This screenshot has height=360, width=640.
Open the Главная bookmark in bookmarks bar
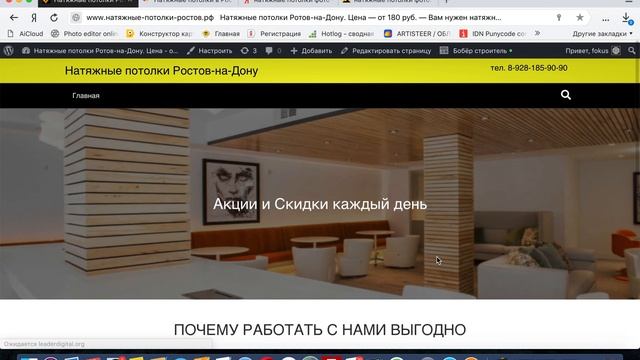click(221, 33)
